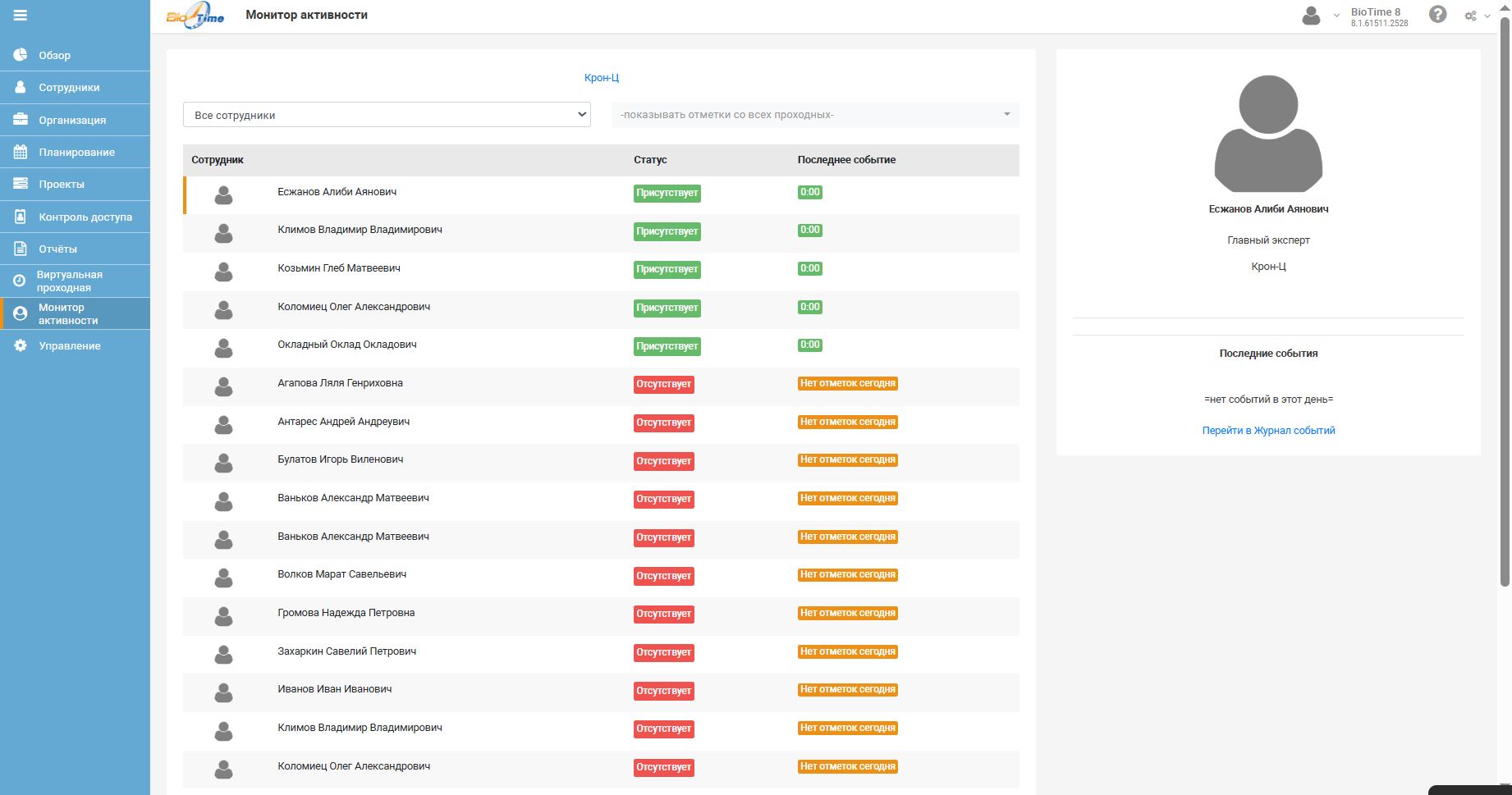This screenshot has width=1512, height=795.
Task: Click the BioTime logo
Action: click(195, 16)
